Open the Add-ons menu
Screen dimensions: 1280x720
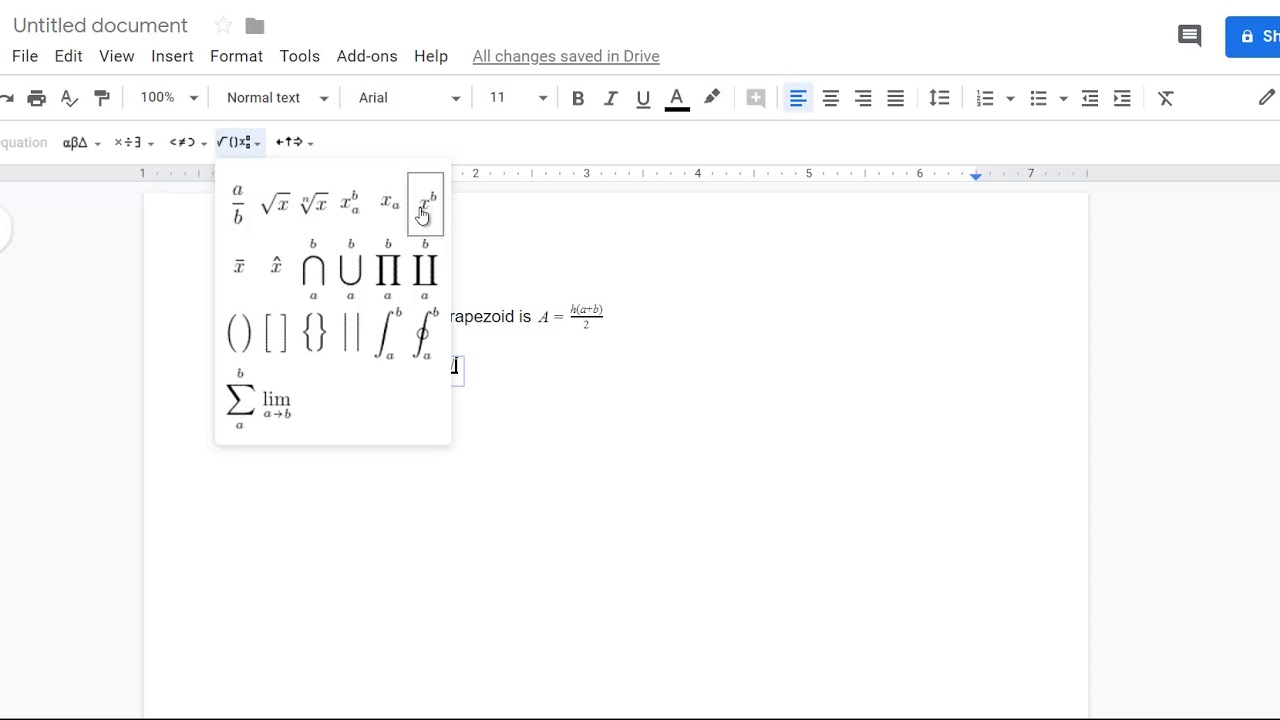[367, 56]
